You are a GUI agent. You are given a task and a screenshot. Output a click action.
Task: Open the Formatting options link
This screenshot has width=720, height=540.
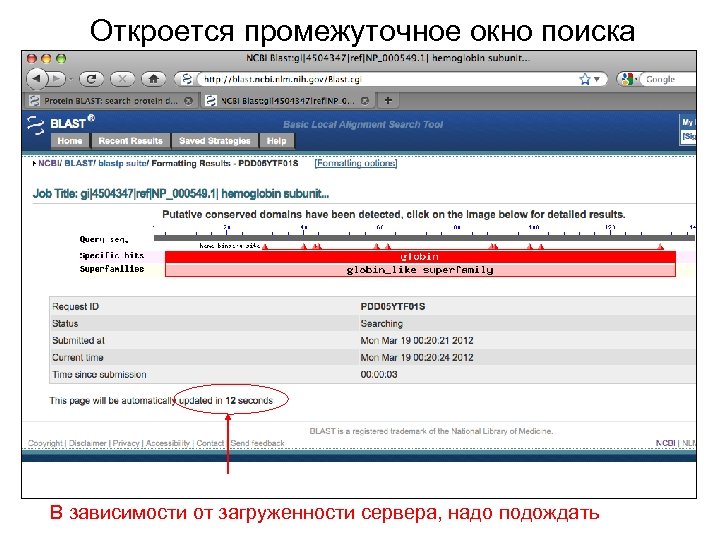point(356,163)
